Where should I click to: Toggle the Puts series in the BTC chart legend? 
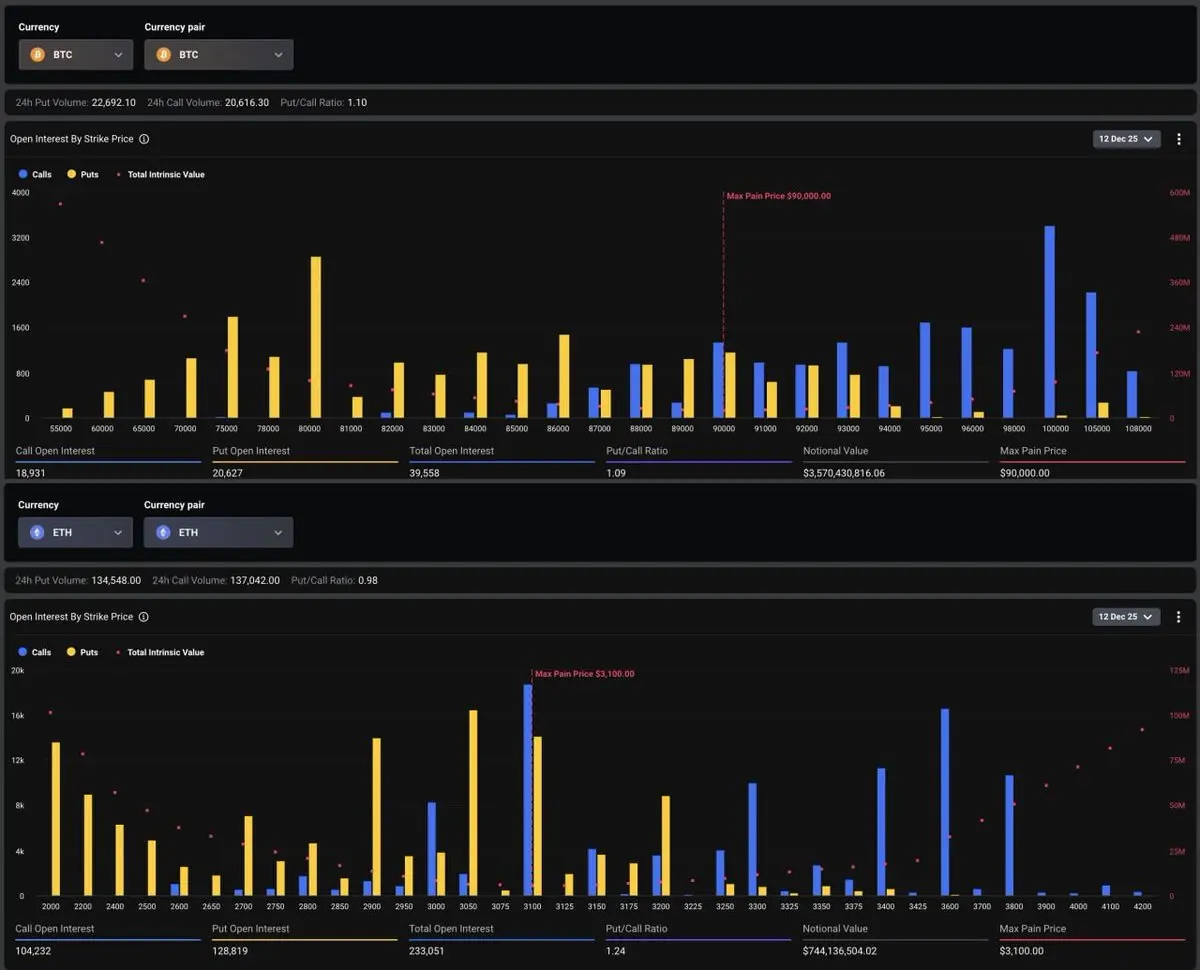83,174
